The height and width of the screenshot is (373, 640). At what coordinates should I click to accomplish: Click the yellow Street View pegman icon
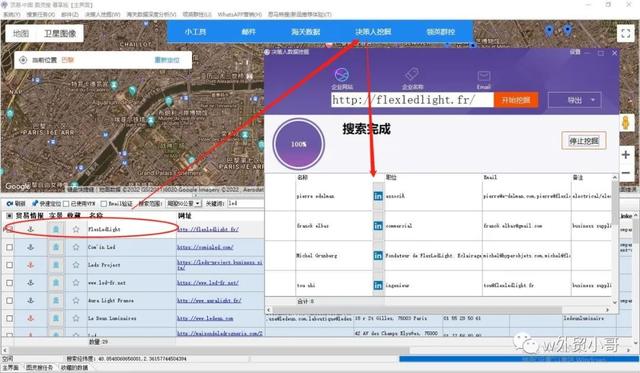pyautogui.click(x=626, y=123)
